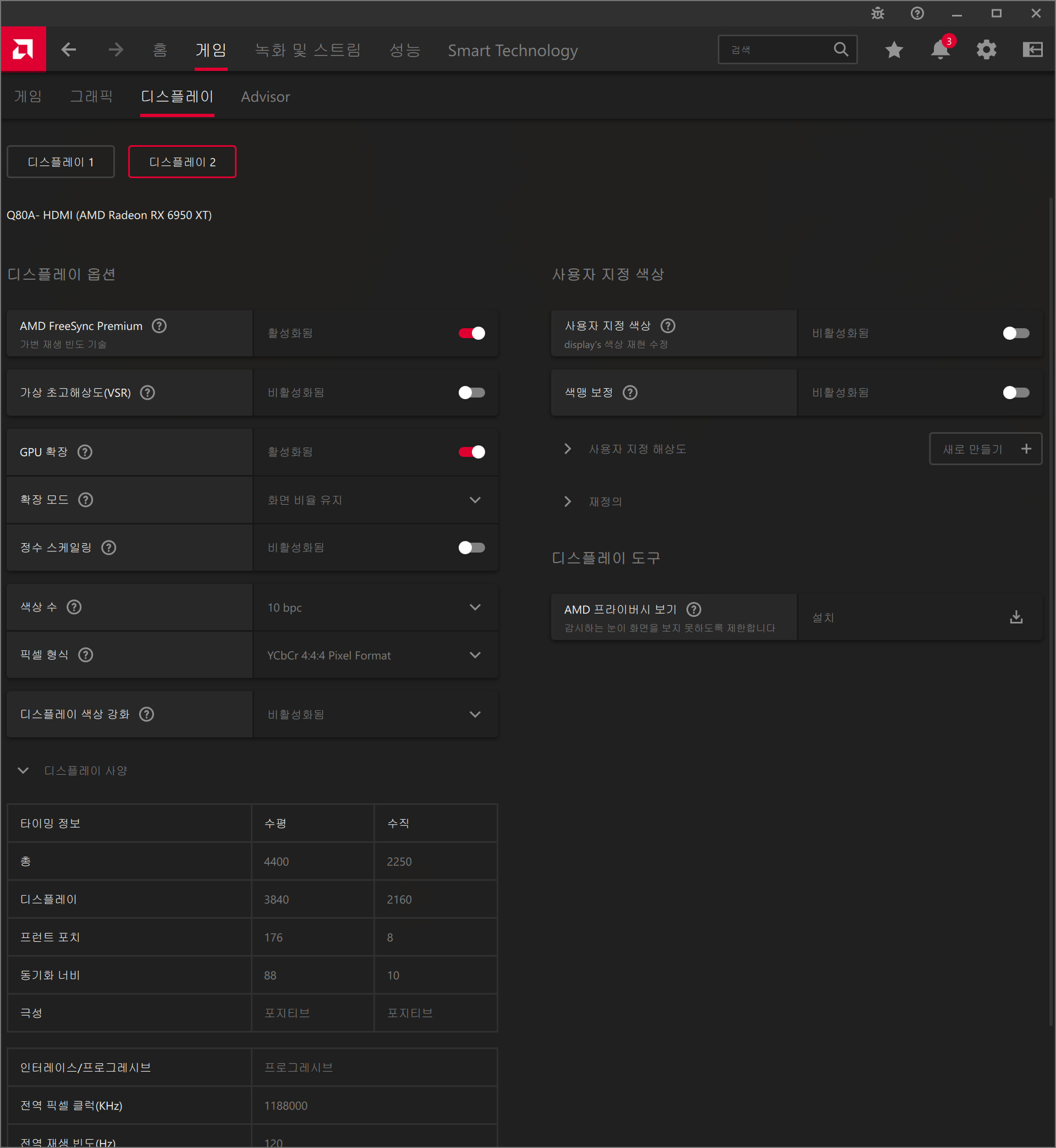
Task: Enable 가상 초고해상도(VSR) toggle
Action: (471, 393)
